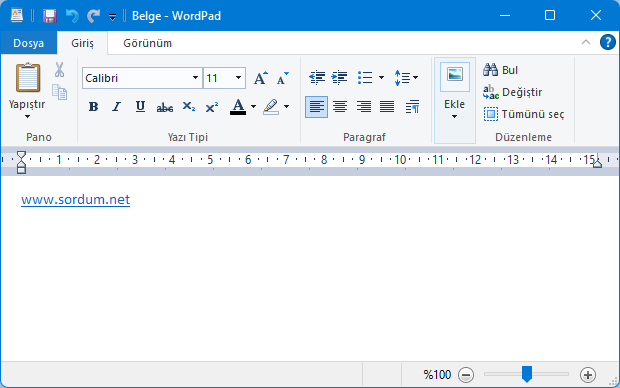Open the line spacing dropdown
Image resolution: width=620 pixels, height=388 pixels.
[x=406, y=78]
